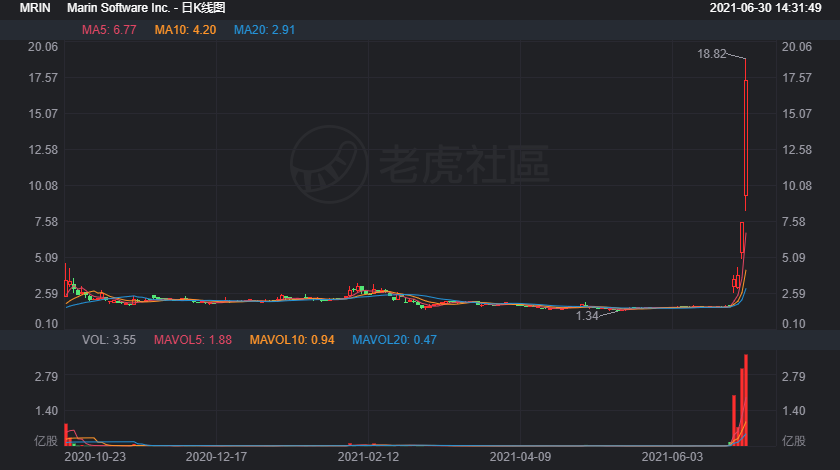Viewport: 840px width, 470px height.
Task: Click the timestamp 2021-06-30 14:31:49
Action: coord(765,8)
